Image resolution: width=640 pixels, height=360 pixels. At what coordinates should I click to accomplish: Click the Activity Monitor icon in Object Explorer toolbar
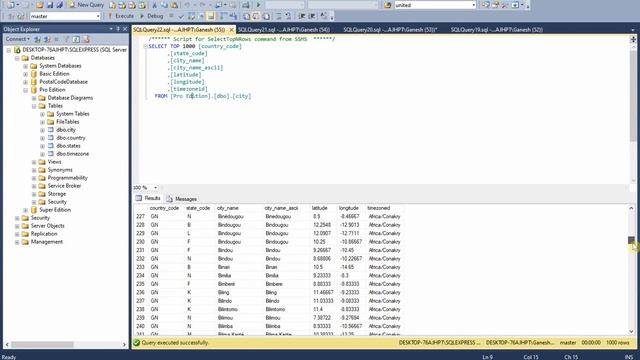point(86,39)
